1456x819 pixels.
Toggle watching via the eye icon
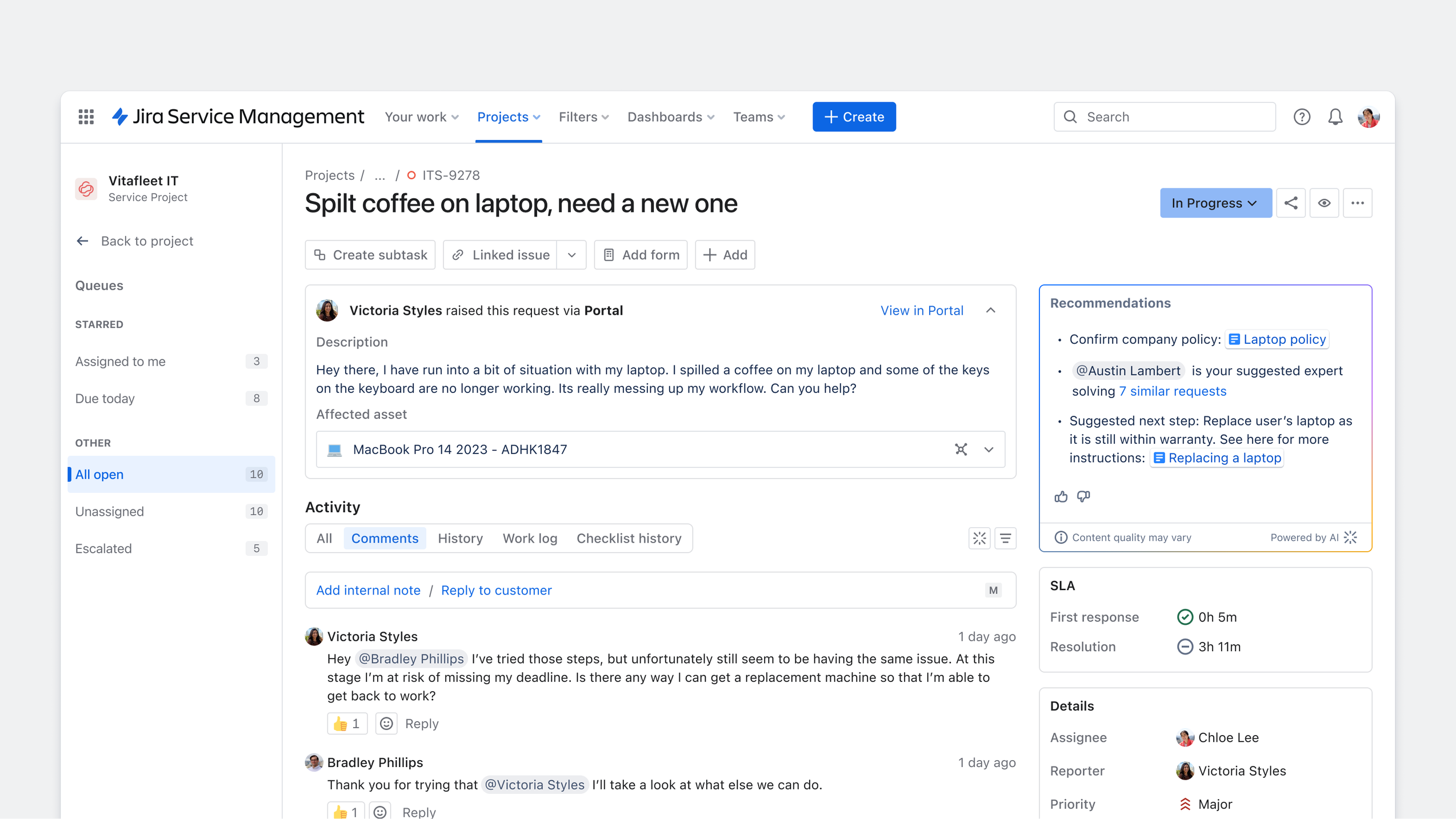coord(1325,203)
